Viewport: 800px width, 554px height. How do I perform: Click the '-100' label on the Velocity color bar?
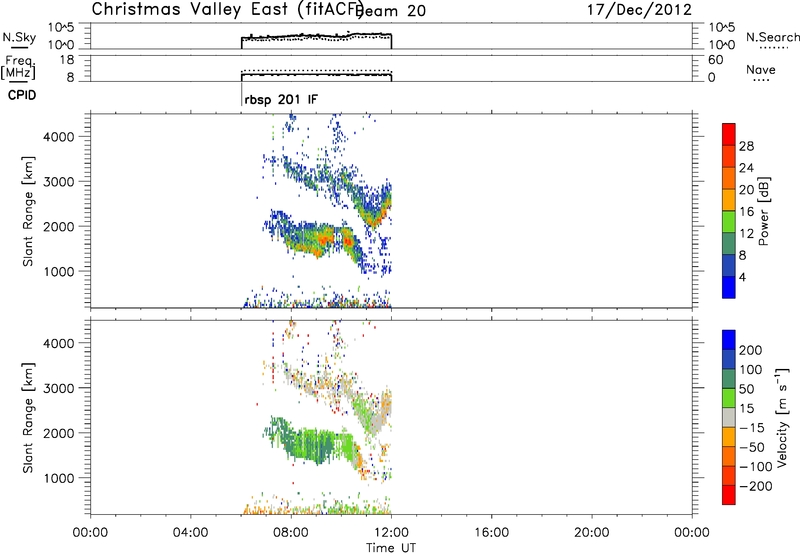755,466
